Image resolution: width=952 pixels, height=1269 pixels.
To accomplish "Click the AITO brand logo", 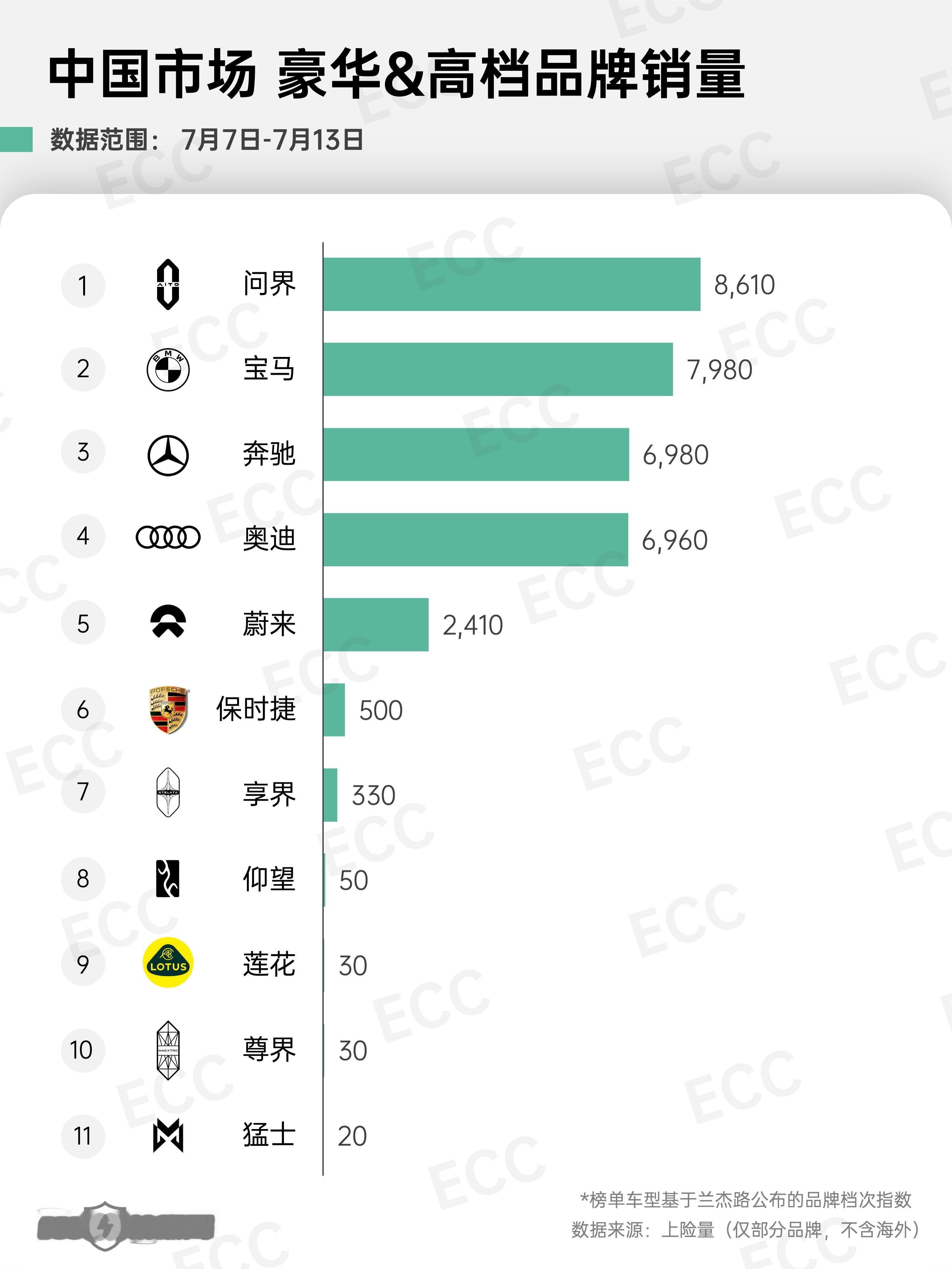I will pyautogui.click(x=168, y=285).
